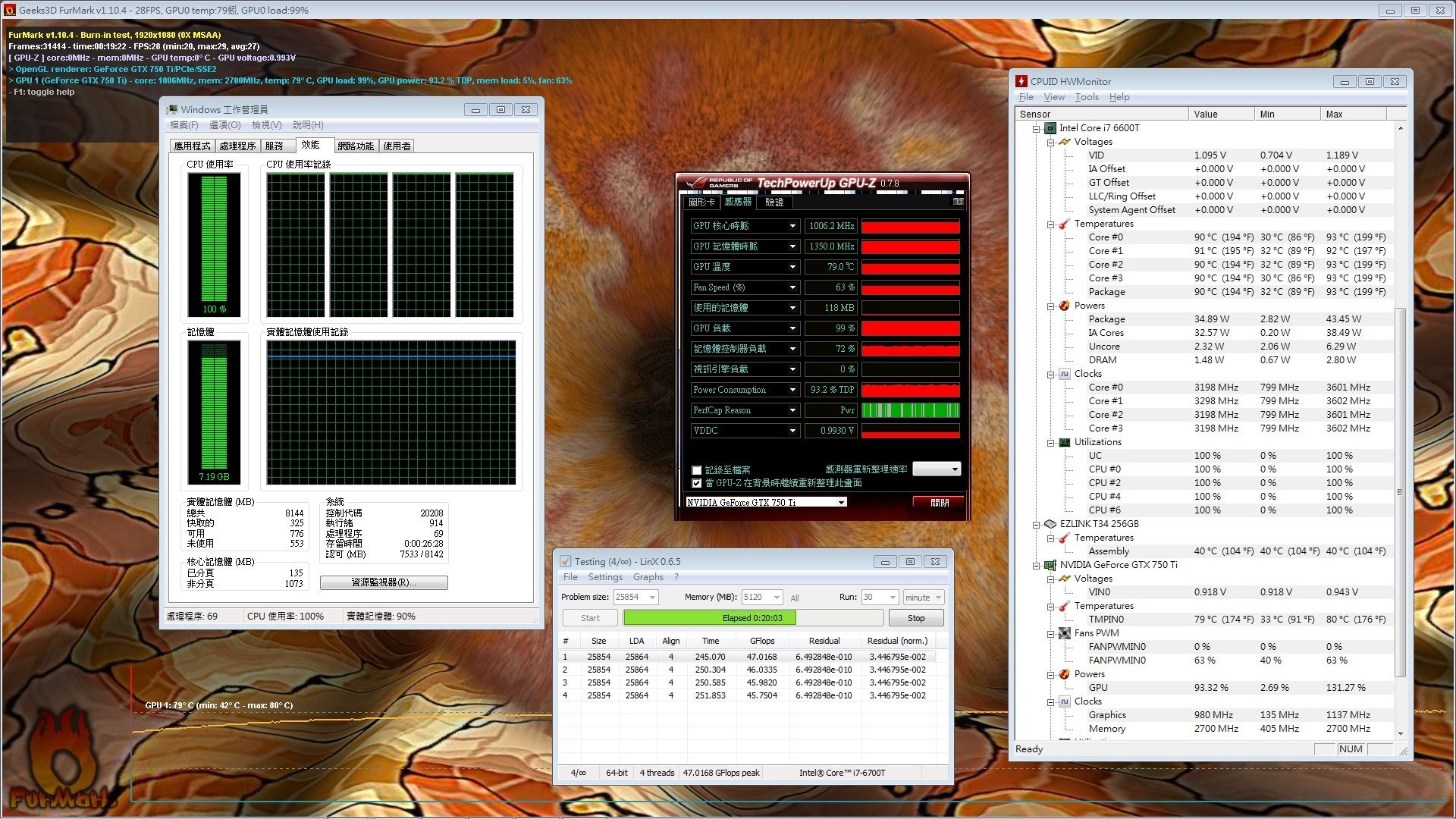Viewport: 1456px width, 819px height.
Task: Open the VDDC sensor dropdown
Action: pos(792,431)
